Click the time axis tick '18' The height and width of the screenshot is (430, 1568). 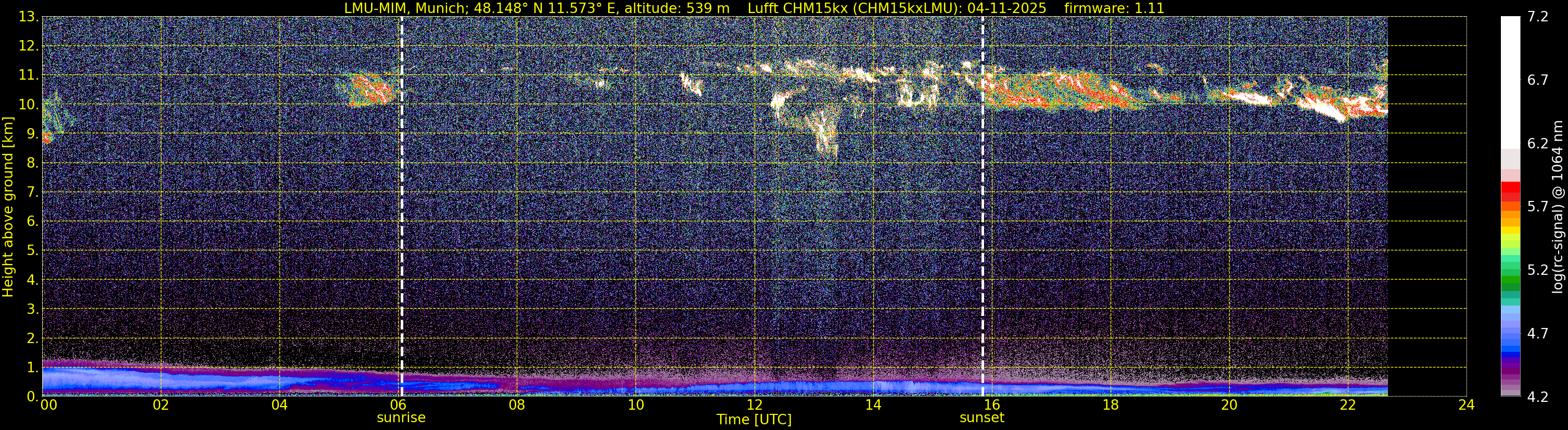tap(1110, 405)
